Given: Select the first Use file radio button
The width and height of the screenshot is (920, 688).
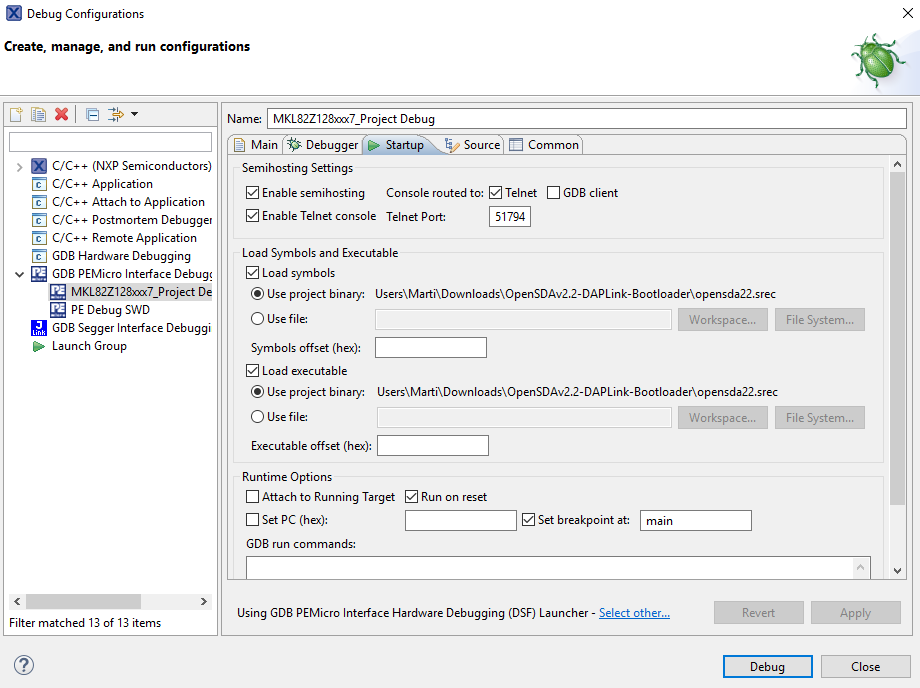Looking at the screenshot, I should pyautogui.click(x=258, y=319).
